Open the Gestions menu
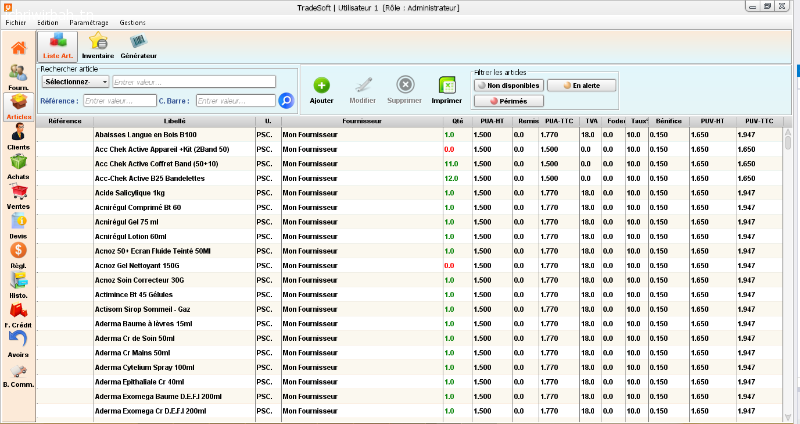Image resolution: width=800 pixels, height=424 pixels. (133, 22)
